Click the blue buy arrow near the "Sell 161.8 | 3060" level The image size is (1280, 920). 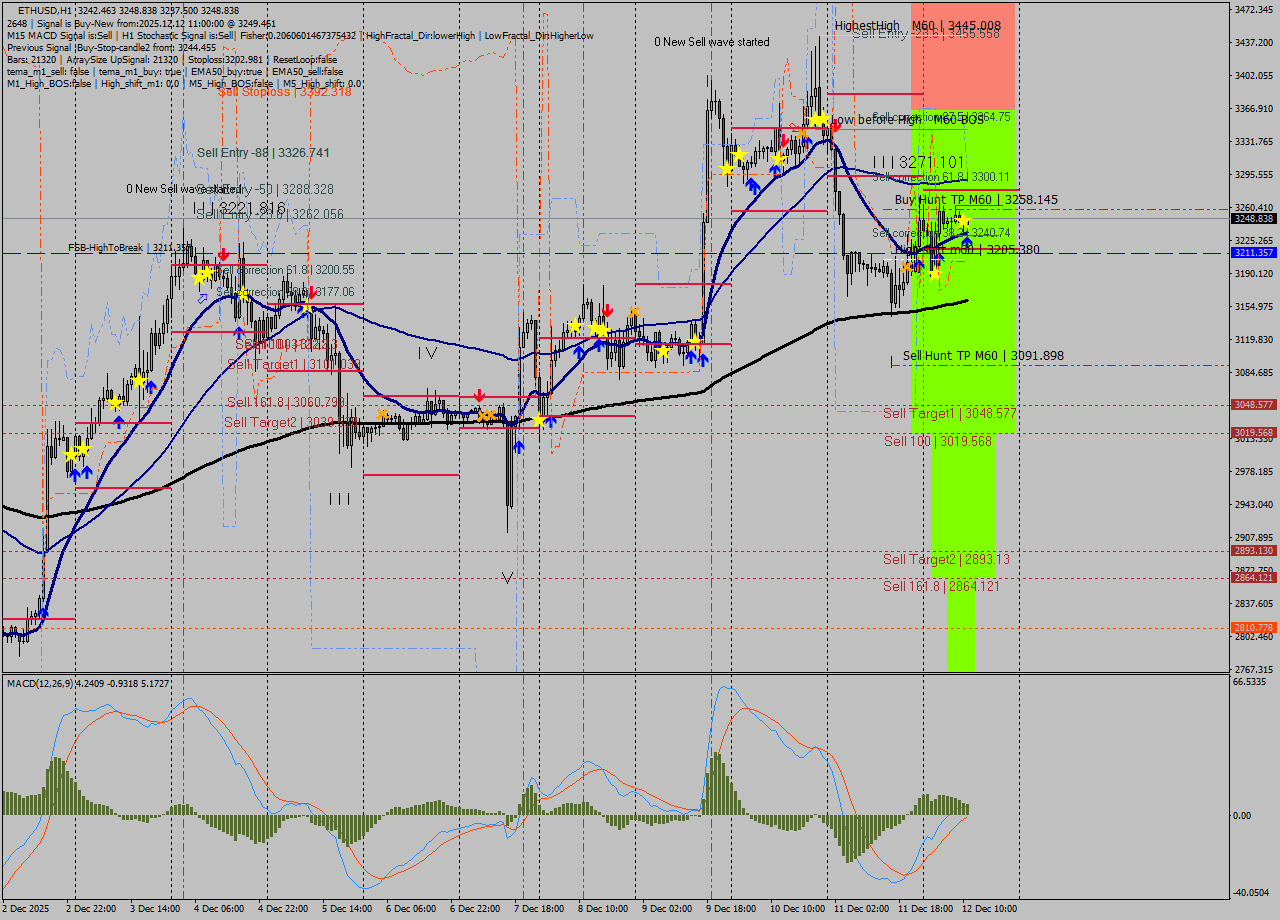520,445
